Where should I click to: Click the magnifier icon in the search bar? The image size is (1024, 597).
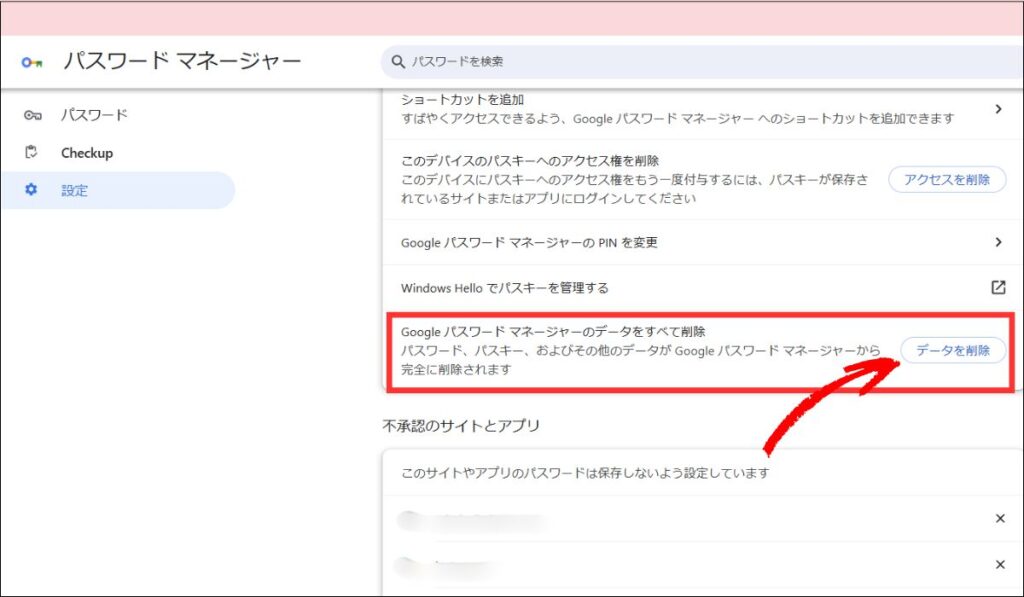pos(398,62)
